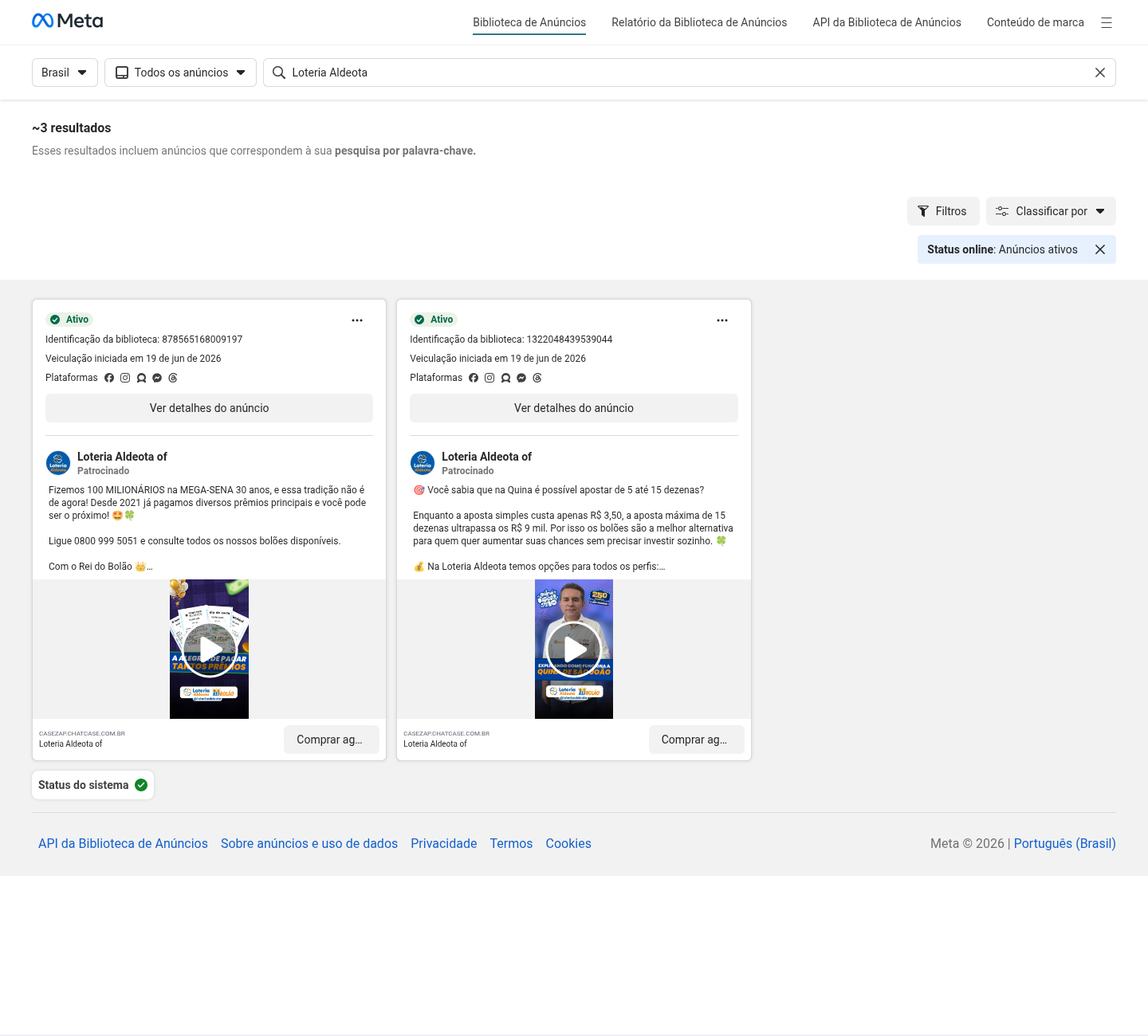The image size is (1148, 1036).
Task: Click Audience Network icon on ad 1322048439539044
Action: [x=505, y=378]
